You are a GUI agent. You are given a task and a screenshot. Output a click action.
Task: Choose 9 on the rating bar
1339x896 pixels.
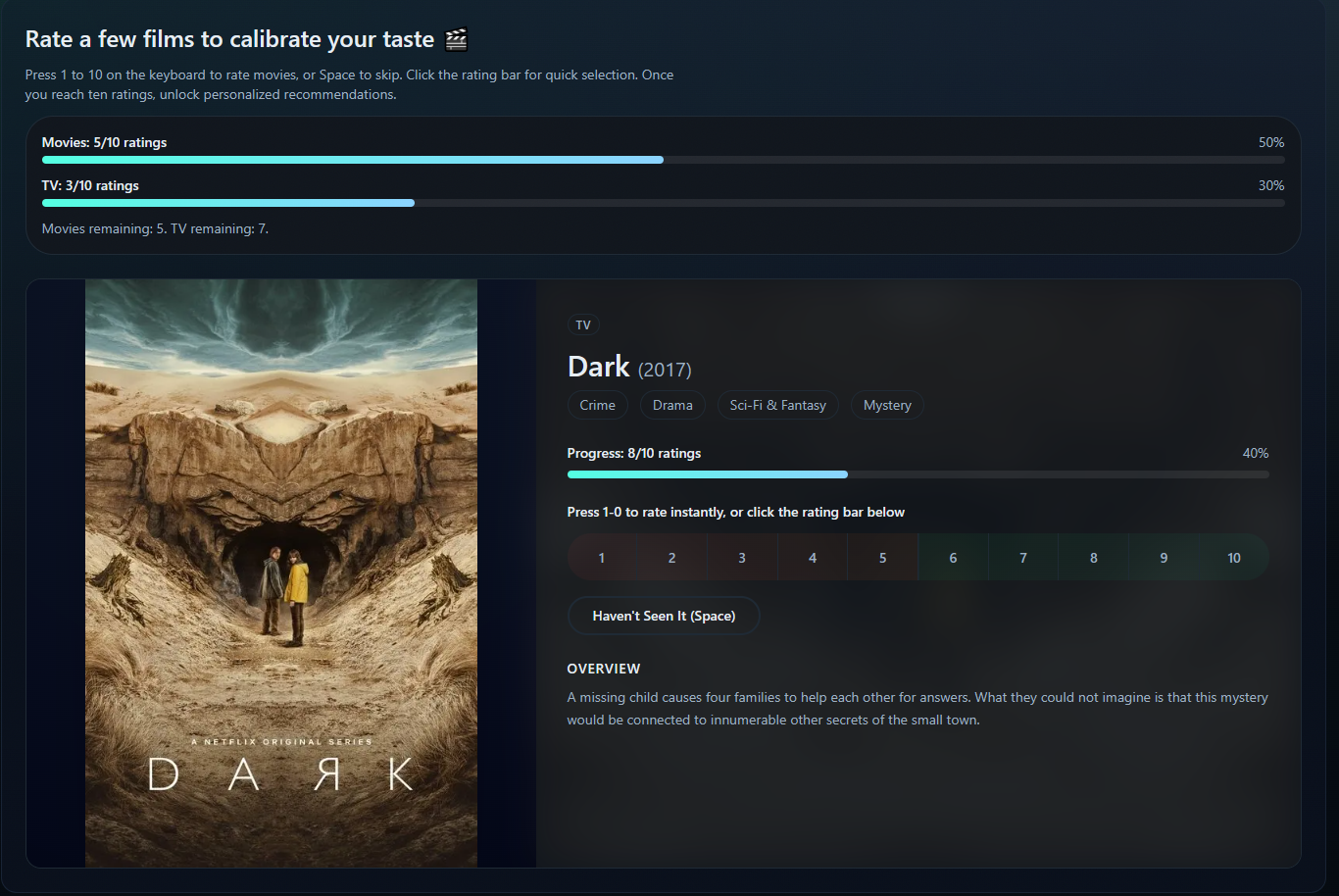point(1164,558)
